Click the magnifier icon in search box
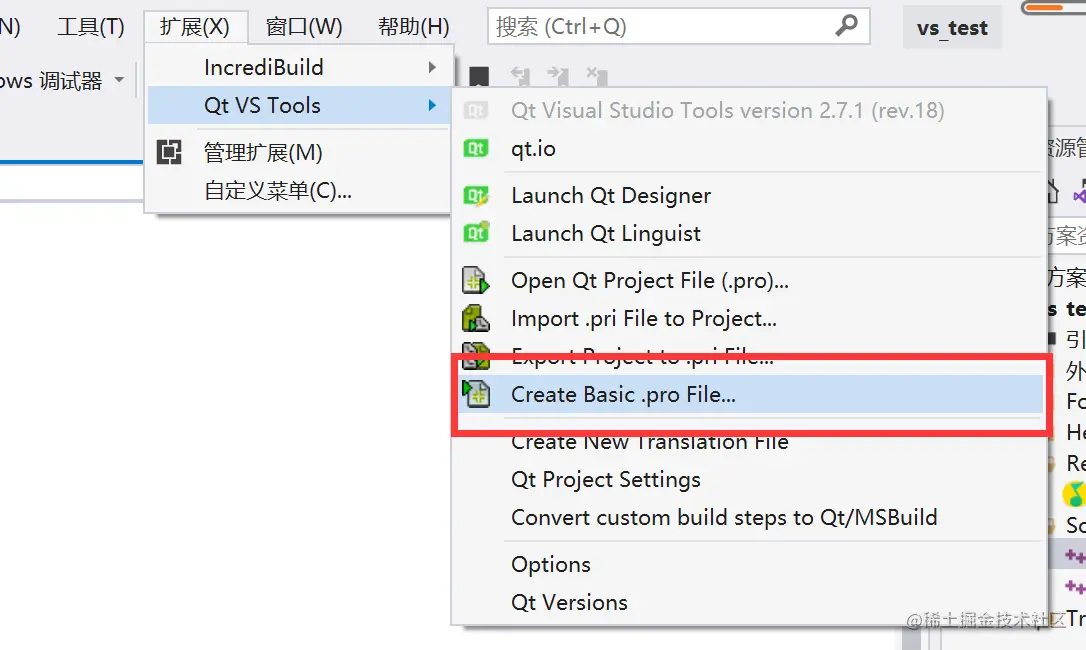The width and height of the screenshot is (1086, 650). (846, 26)
